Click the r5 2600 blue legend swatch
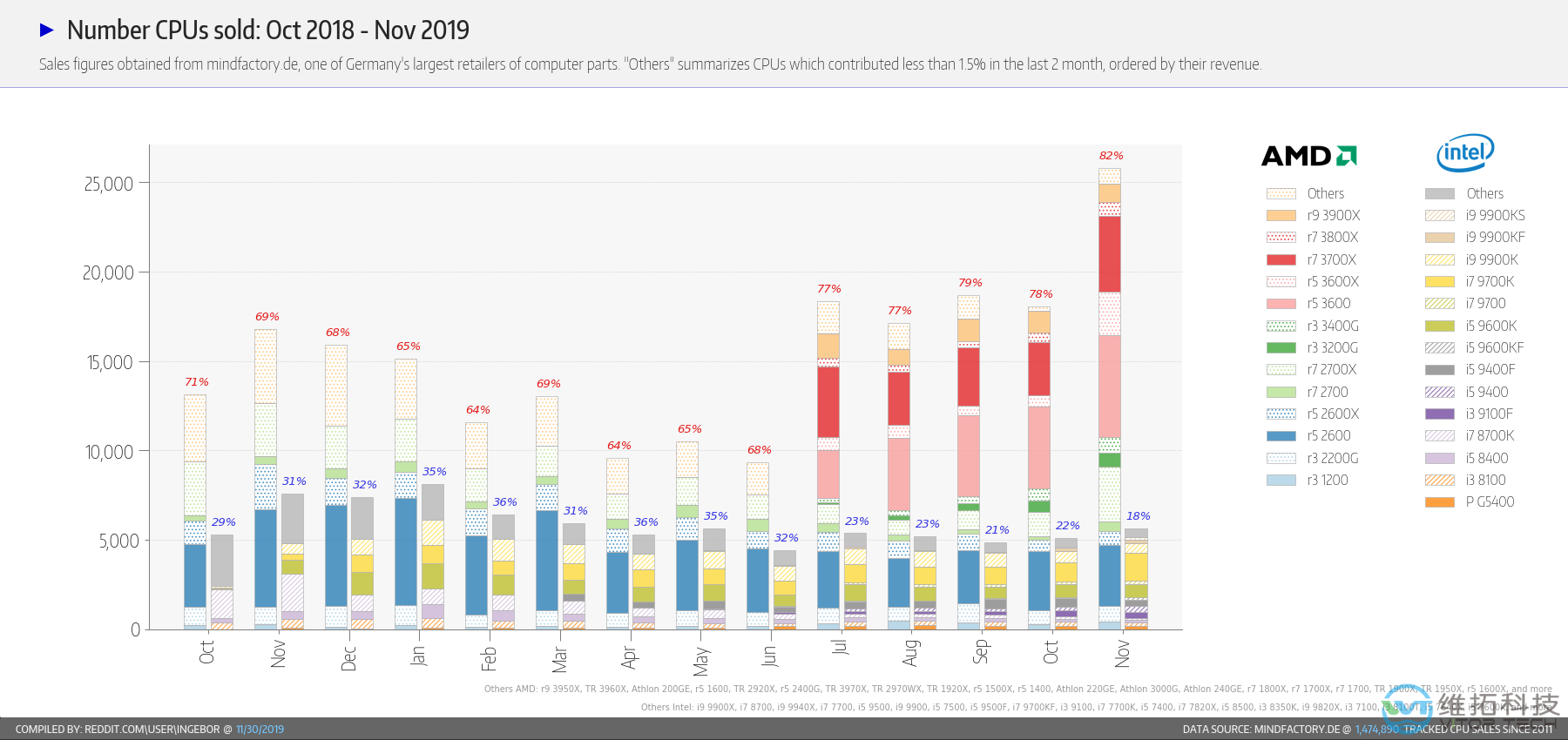1568x740 pixels. [x=1281, y=435]
